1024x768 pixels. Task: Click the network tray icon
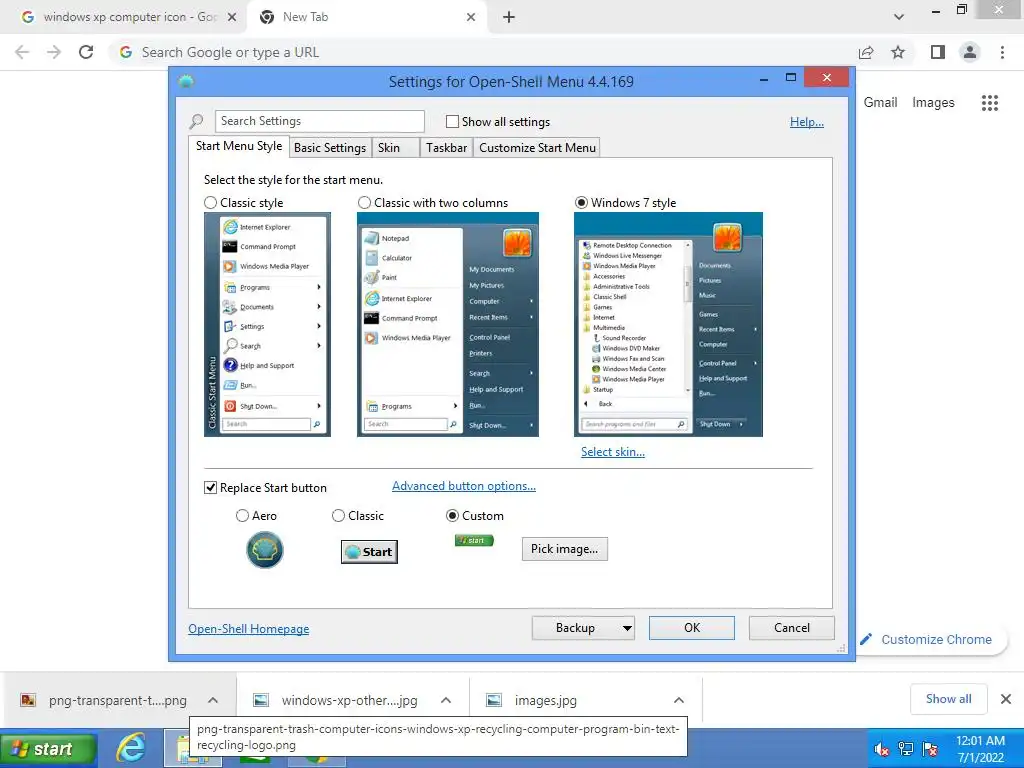click(906, 749)
